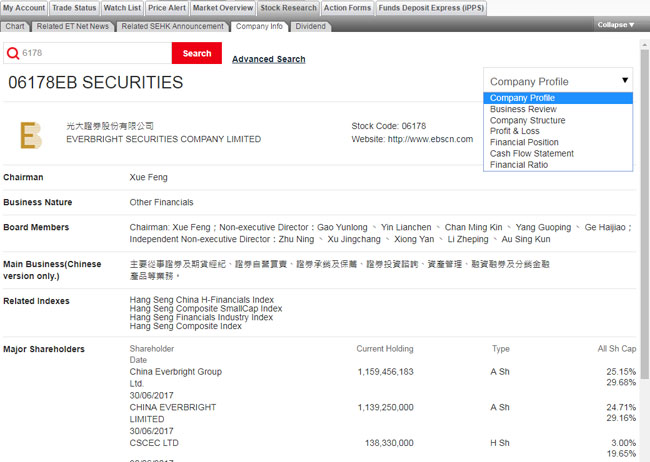
Task: Click the page vertical scrollbar thumb
Action: tap(644, 214)
